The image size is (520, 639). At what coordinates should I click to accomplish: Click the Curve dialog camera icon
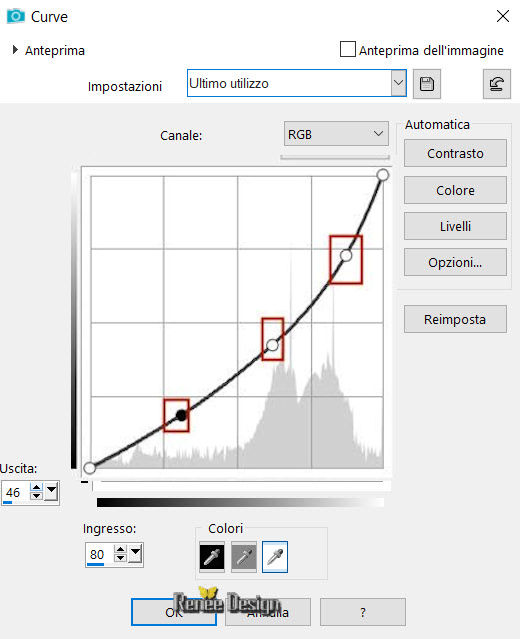click(x=15, y=16)
